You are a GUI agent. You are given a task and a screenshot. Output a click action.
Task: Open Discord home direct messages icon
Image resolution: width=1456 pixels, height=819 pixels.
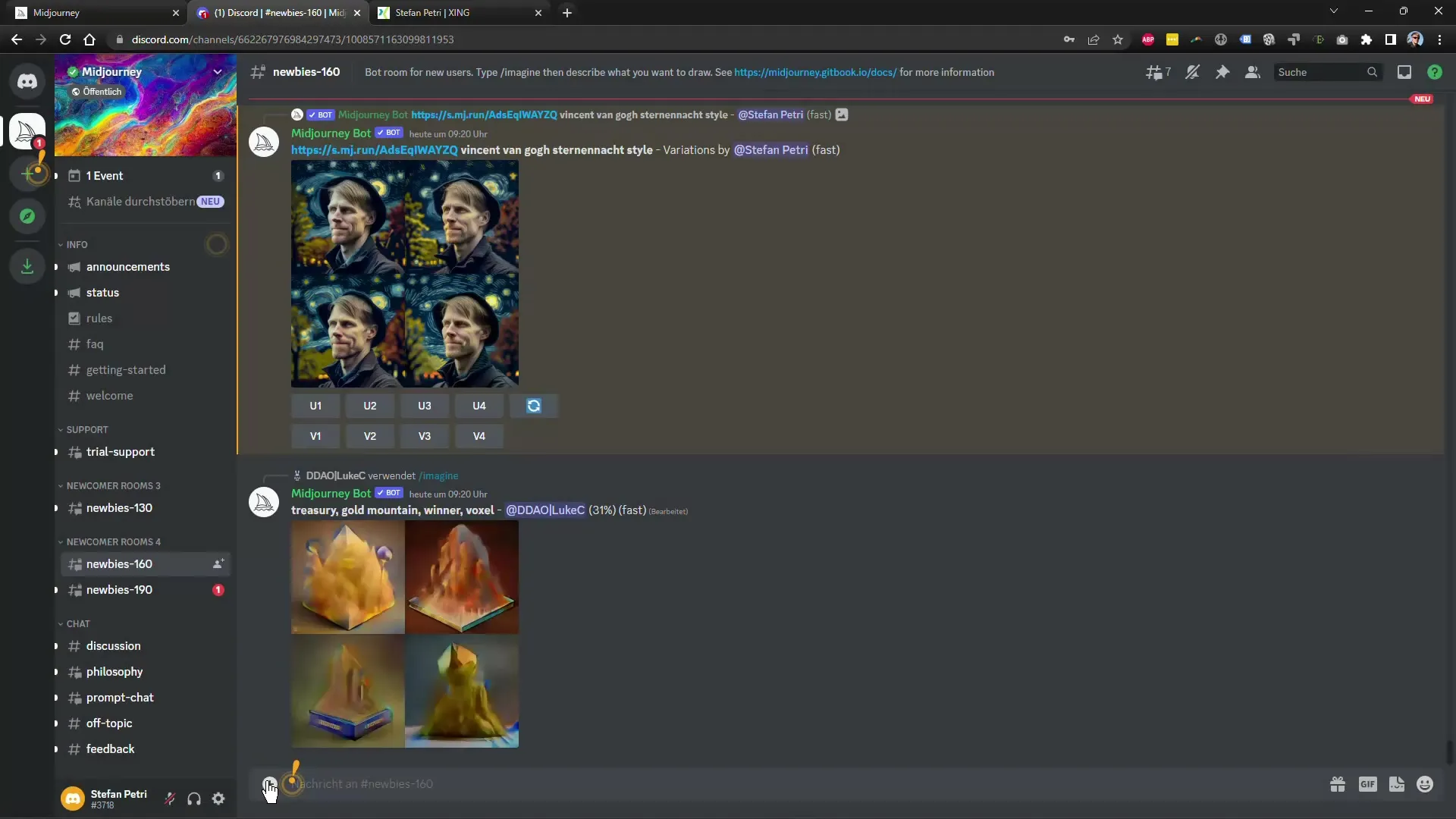[27, 81]
